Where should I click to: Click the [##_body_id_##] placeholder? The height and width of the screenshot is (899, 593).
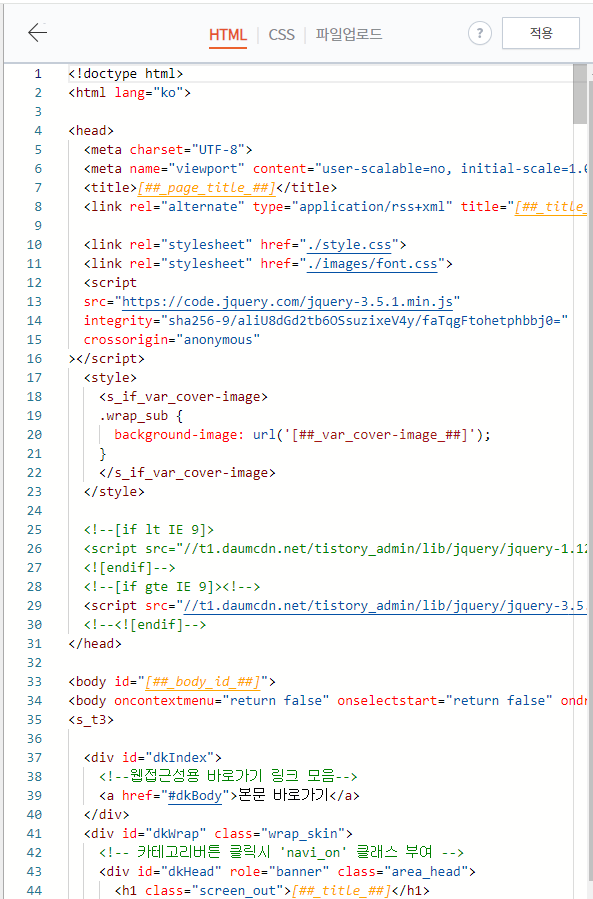click(x=202, y=682)
